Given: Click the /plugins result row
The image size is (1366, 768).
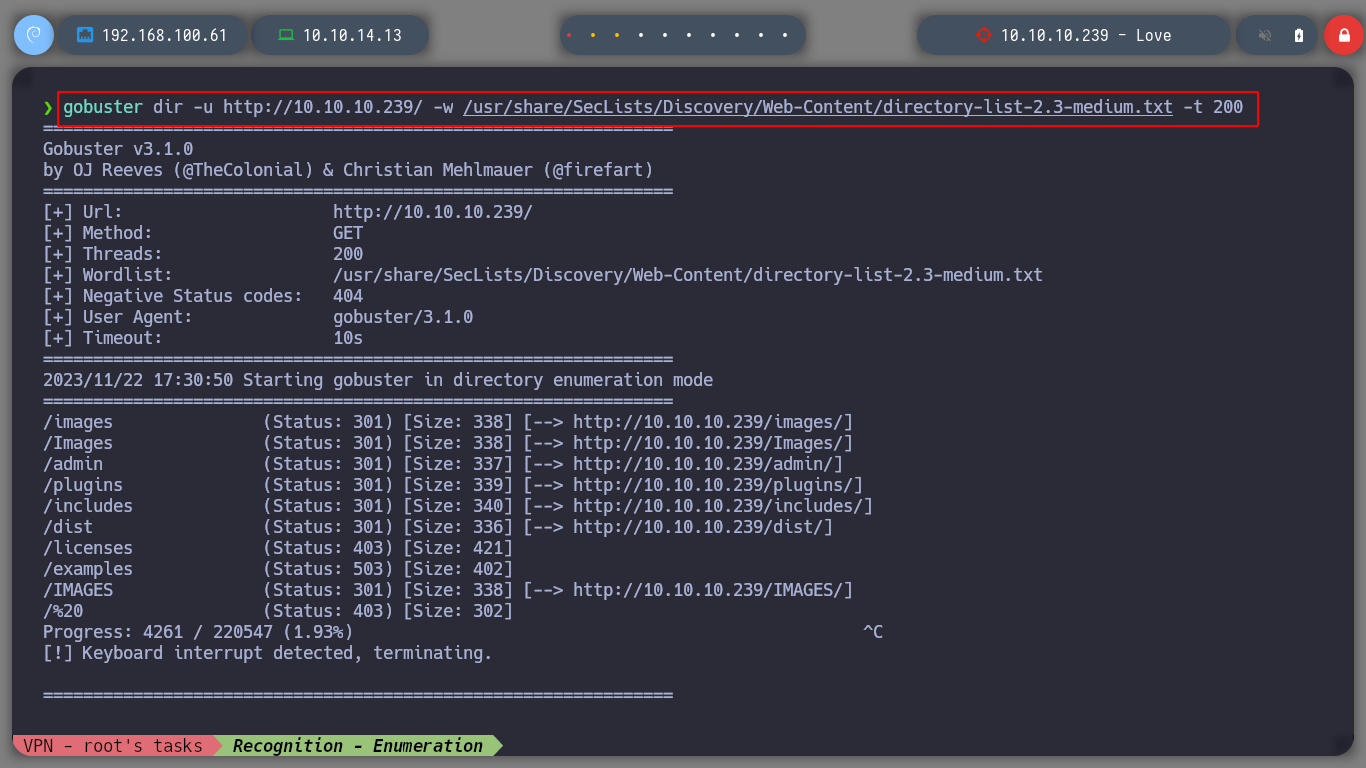Looking at the screenshot, I should [x=453, y=485].
